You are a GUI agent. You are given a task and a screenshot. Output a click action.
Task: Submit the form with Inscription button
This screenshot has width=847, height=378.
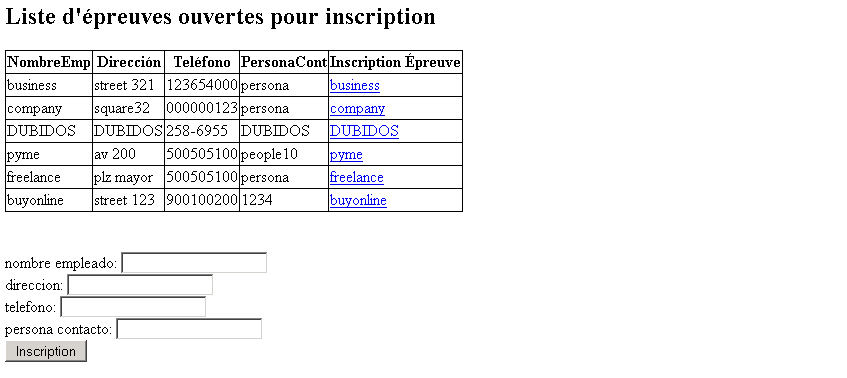pyautogui.click(x=46, y=352)
